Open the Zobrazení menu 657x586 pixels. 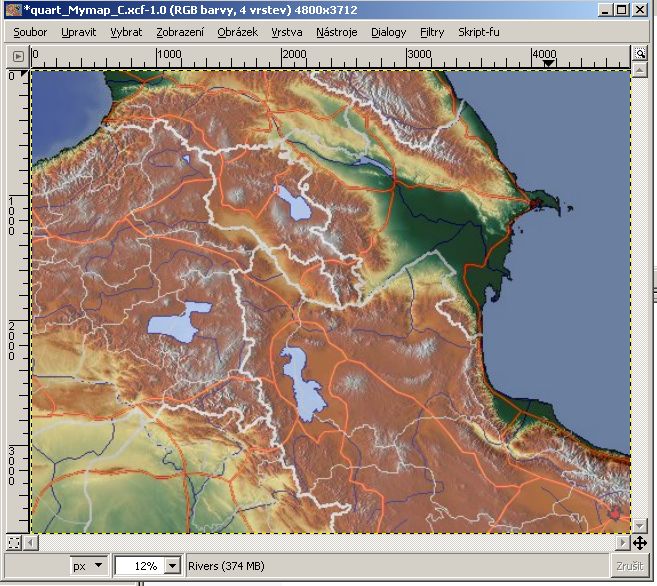point(180,32)
